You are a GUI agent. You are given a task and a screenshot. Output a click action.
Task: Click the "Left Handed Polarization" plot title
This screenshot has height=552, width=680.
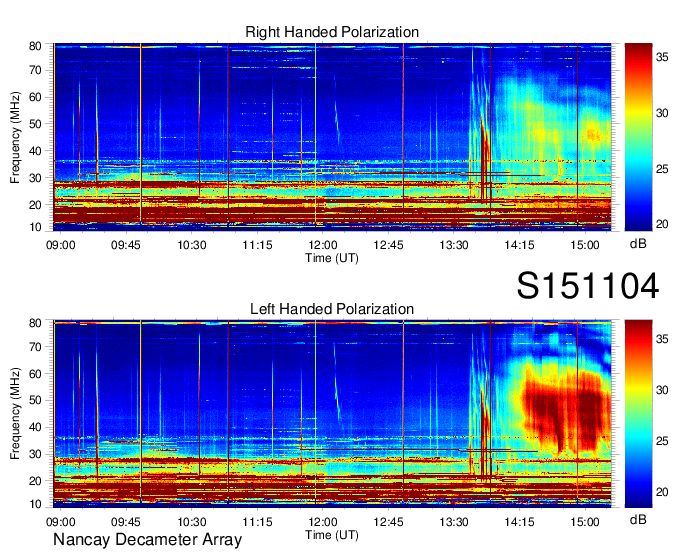point(332,309)
